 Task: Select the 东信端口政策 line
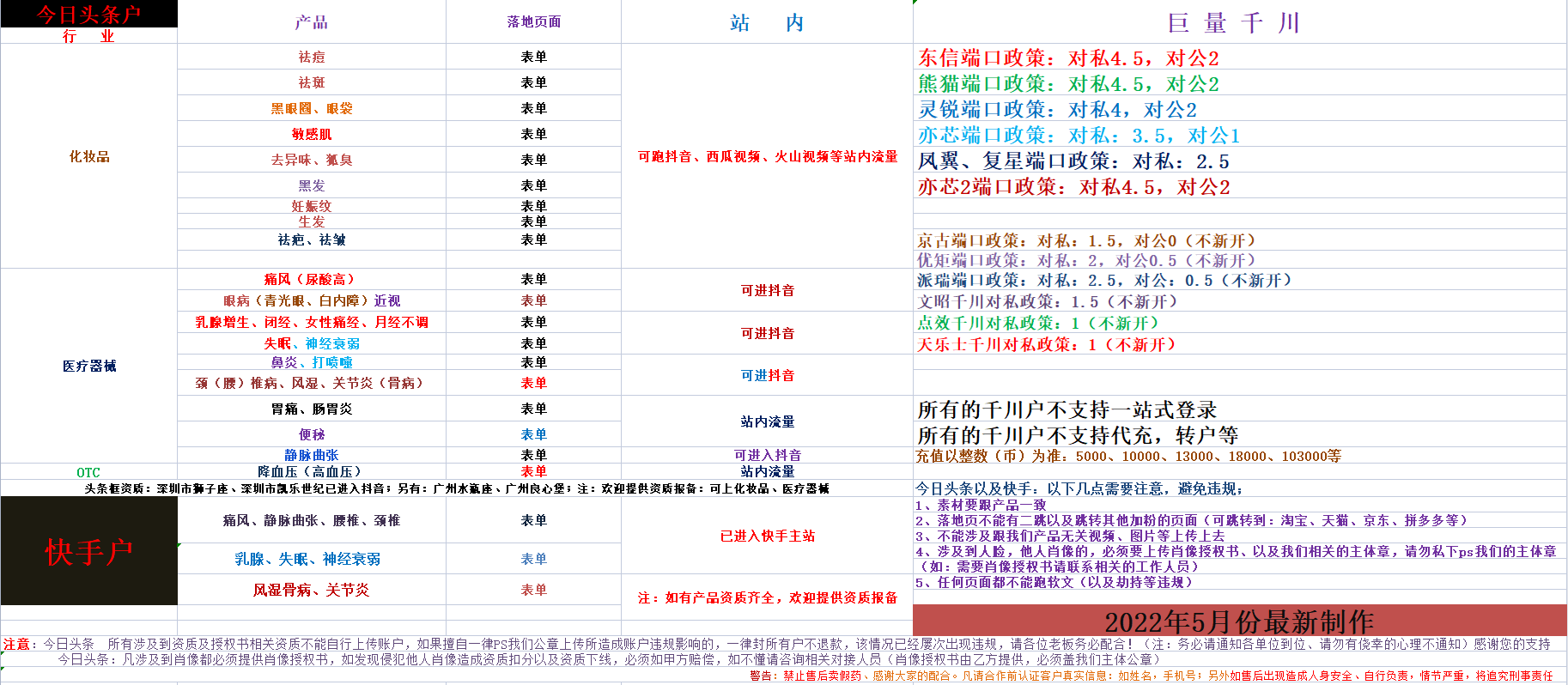(x=1068, y=58)
